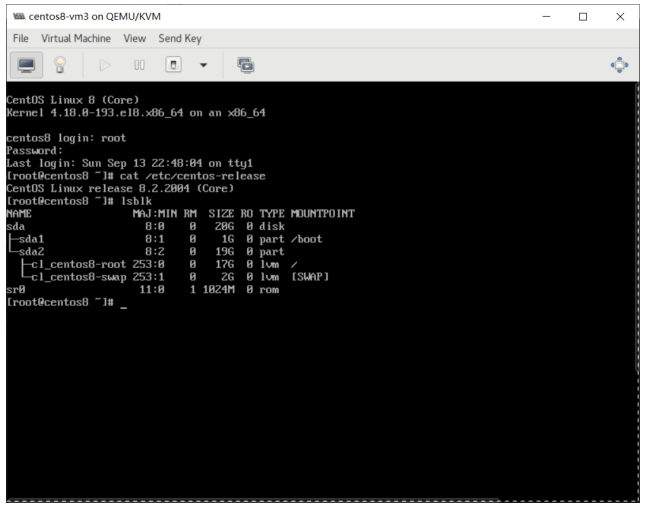646x509 pixels.
Task: Click the 'SIZE' column header
Action: click(221, 213)
